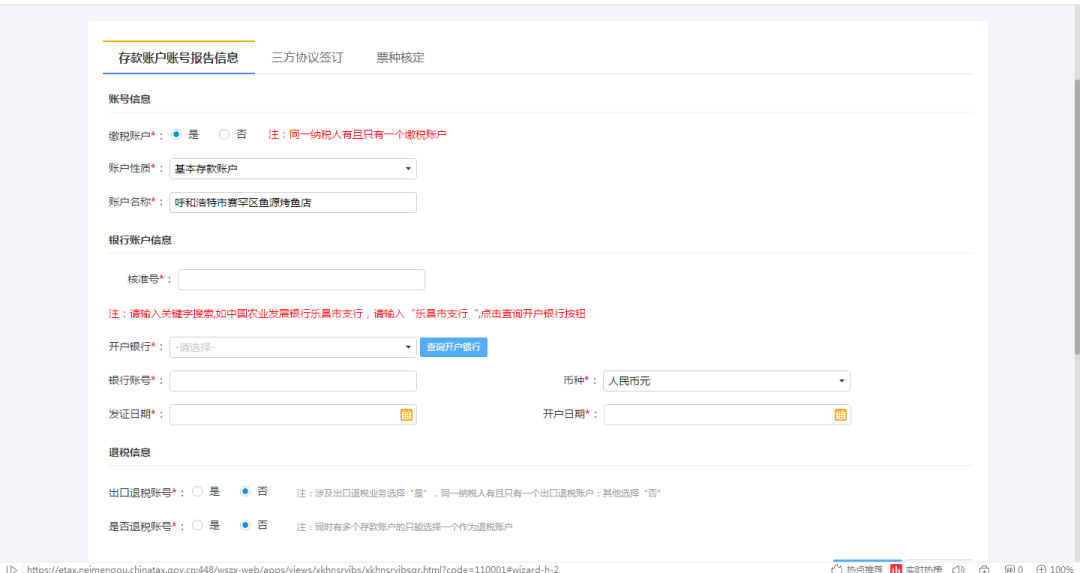This screenshot has height=573, width=1080.
Task: Select 否 for 出口退税账号
Action: pos(245,492)
